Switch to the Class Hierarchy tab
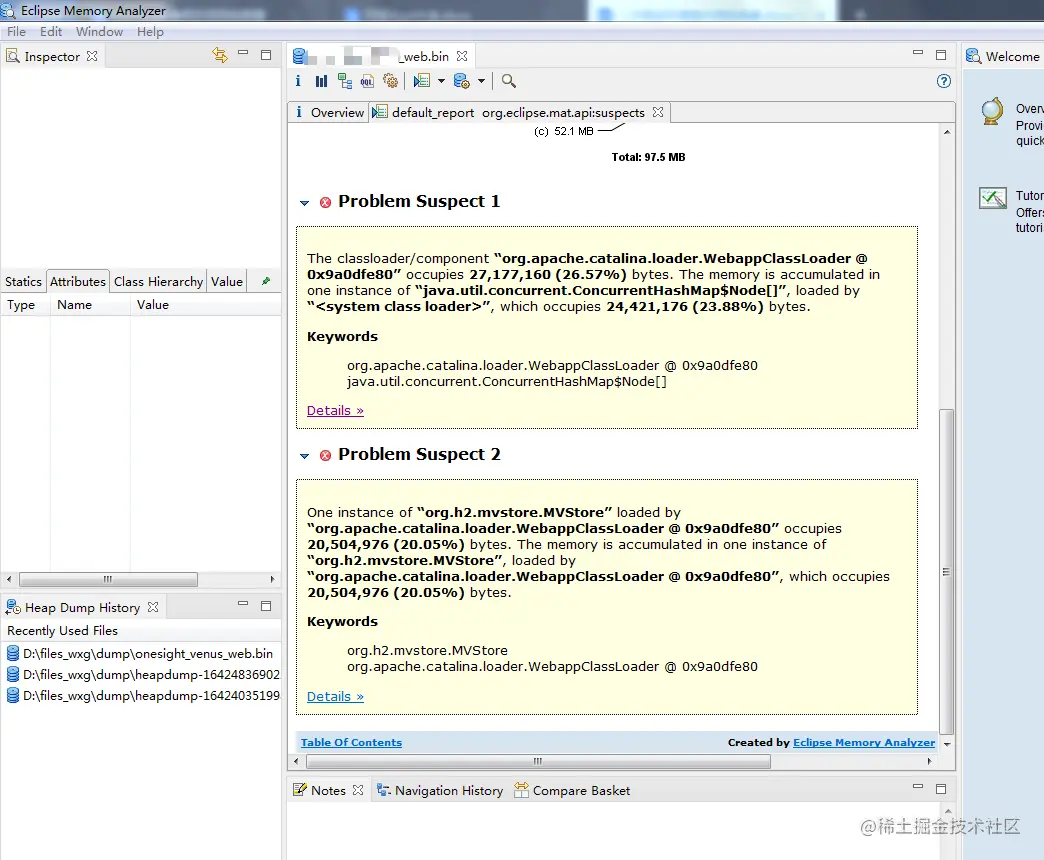 [x=158, y=281]
